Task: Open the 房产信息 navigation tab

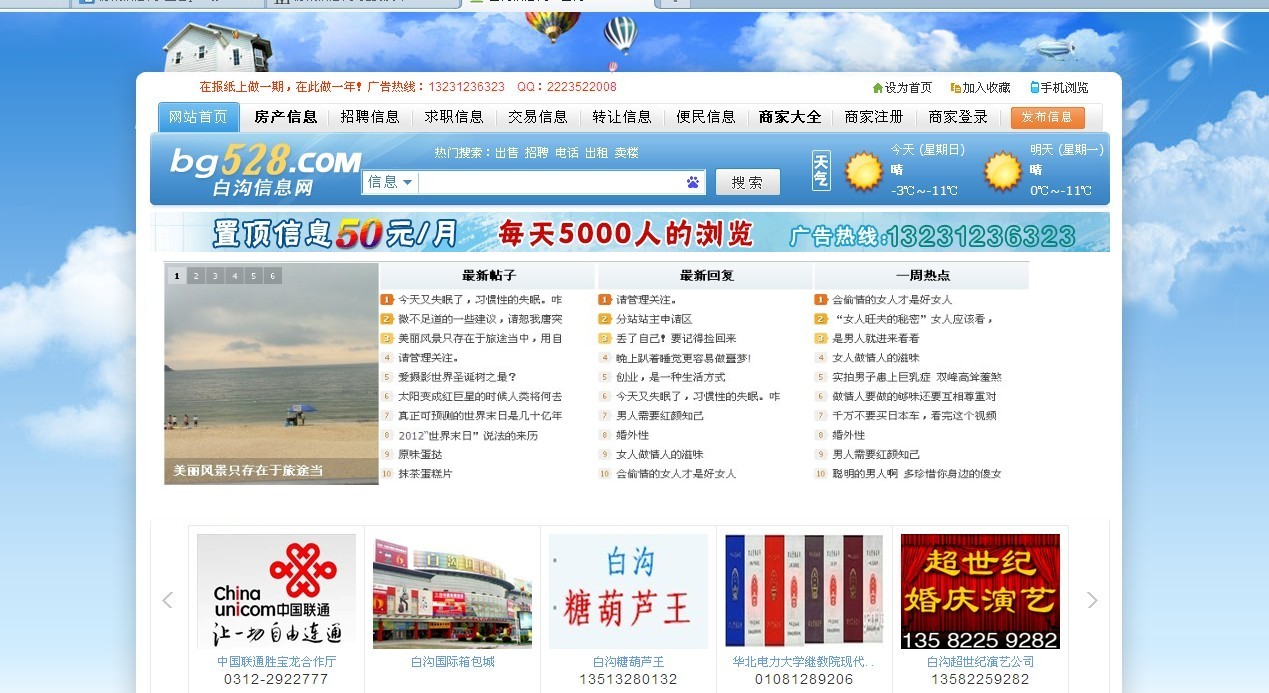Action: [285, 117]
